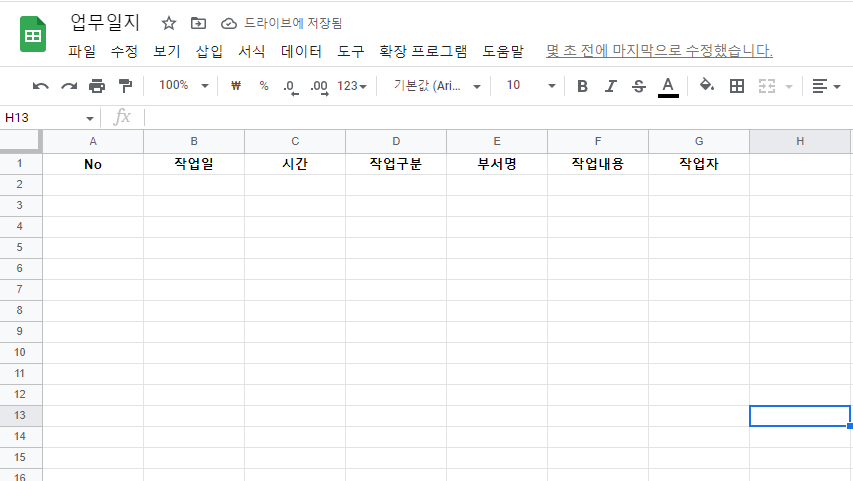Open the zoom 100% dropdown
The width and height of the screenshot is (853, 481).
[x=183, y=85]
